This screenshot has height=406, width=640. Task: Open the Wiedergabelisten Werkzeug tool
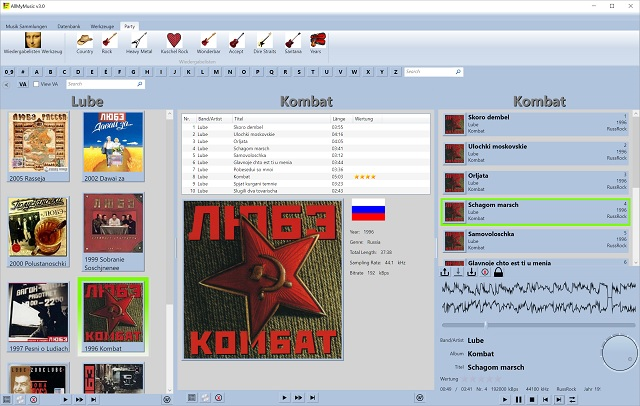[x=33, y=44]
